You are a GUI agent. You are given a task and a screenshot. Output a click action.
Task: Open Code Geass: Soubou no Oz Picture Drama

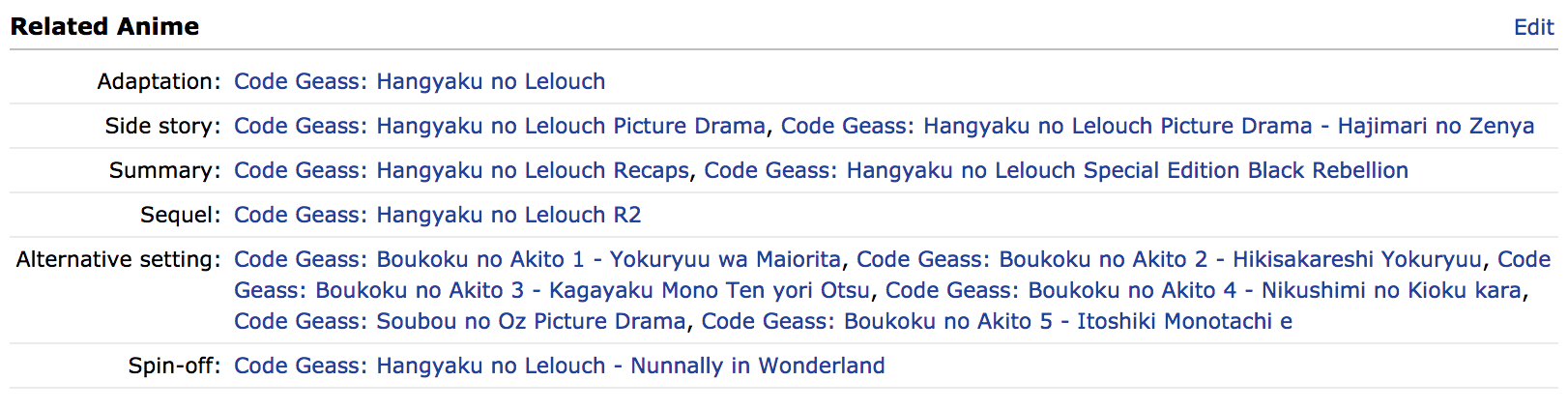460,321
